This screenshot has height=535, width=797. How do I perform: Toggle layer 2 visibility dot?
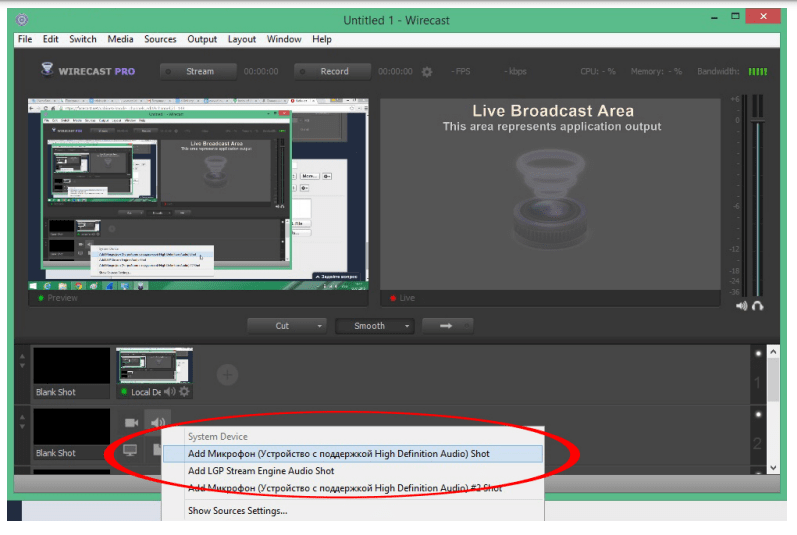[x=758, y=415]
